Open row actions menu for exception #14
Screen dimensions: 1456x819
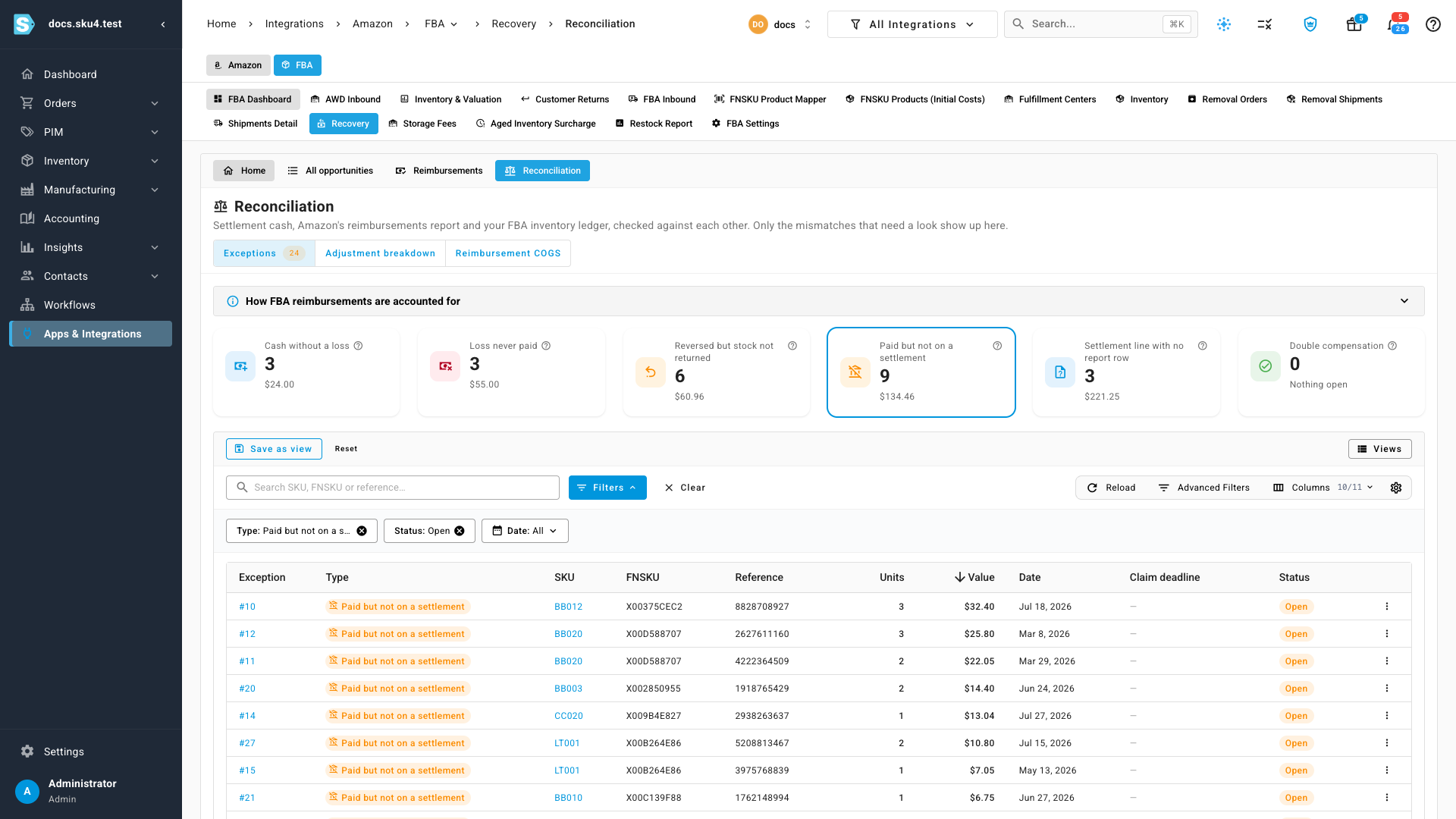tap(1387, 716)
